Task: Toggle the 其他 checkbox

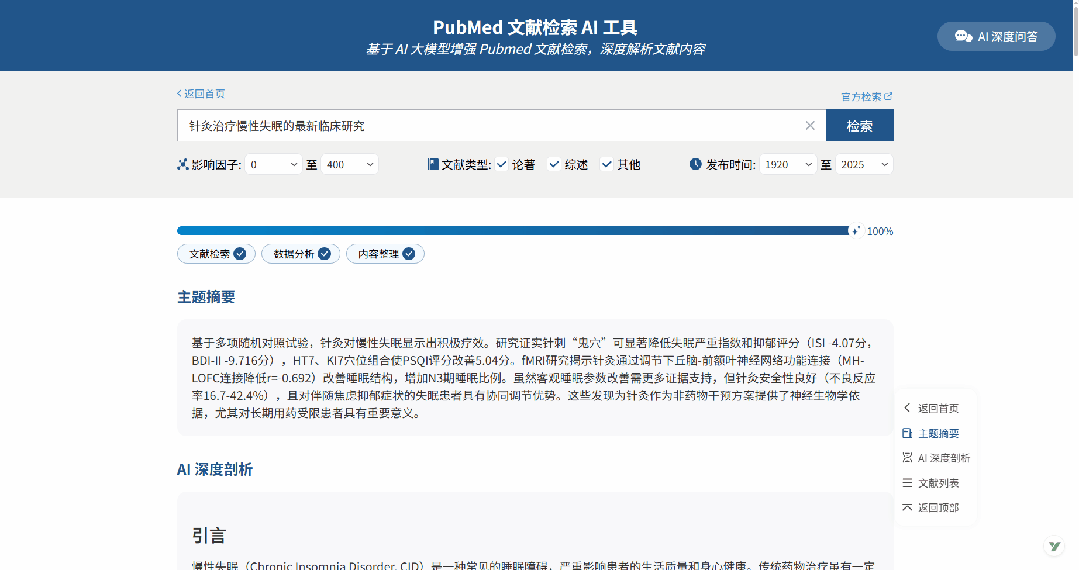Action: pyautogui.click(x=606, y=165)
